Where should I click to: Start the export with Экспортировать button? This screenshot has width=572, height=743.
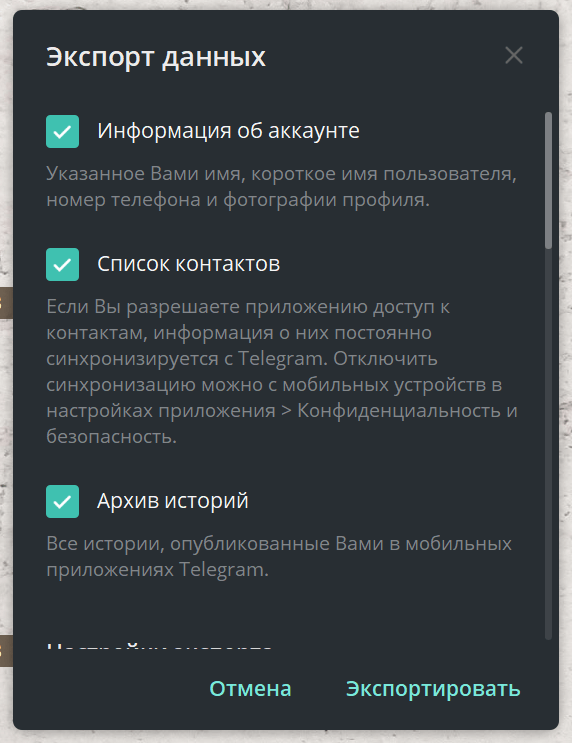433,689
